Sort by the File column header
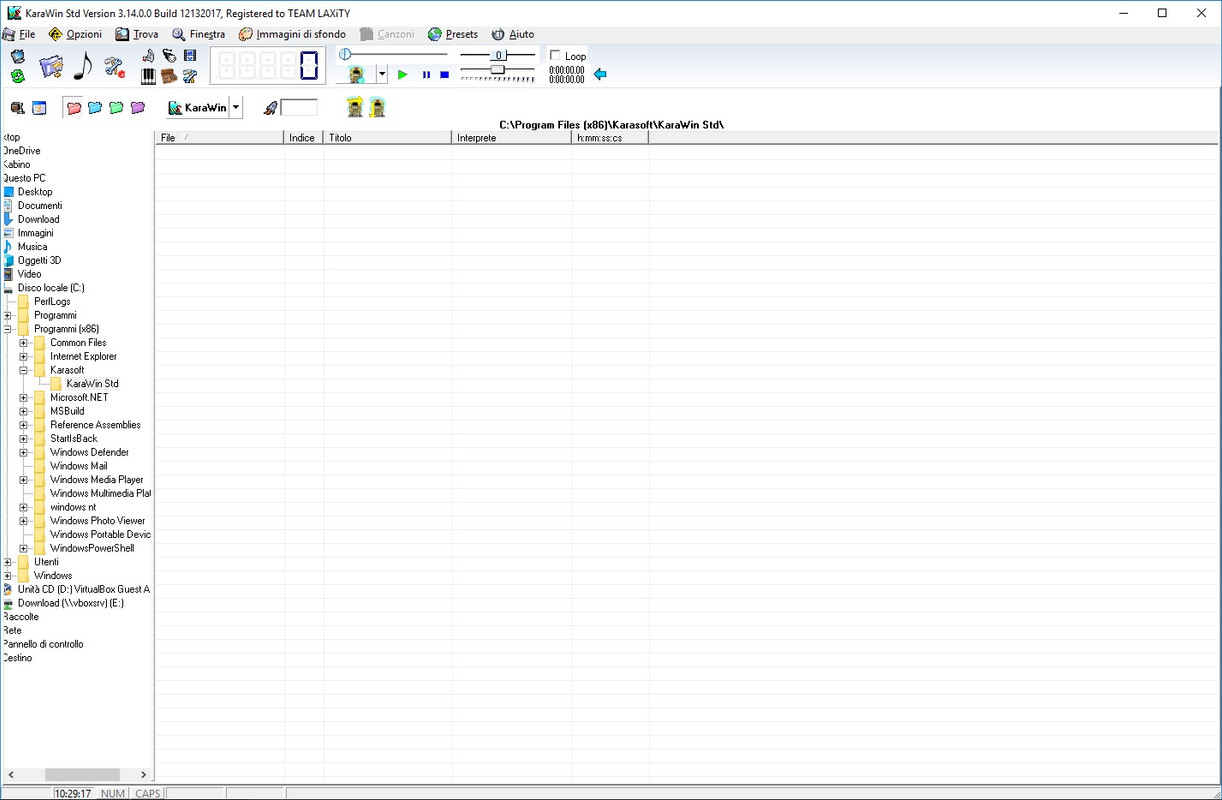 click(x=220, y=138)
